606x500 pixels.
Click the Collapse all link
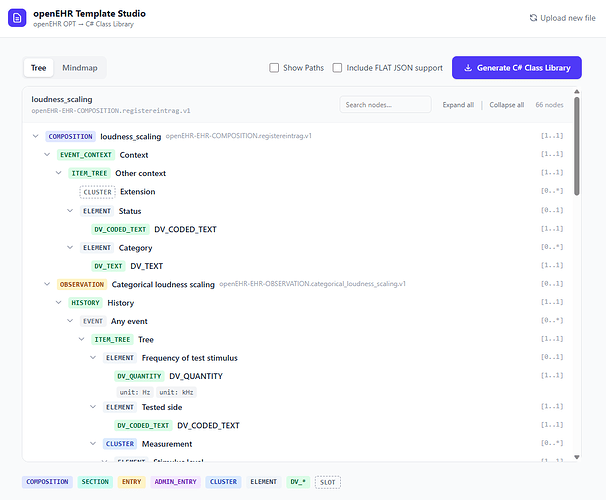507,105
